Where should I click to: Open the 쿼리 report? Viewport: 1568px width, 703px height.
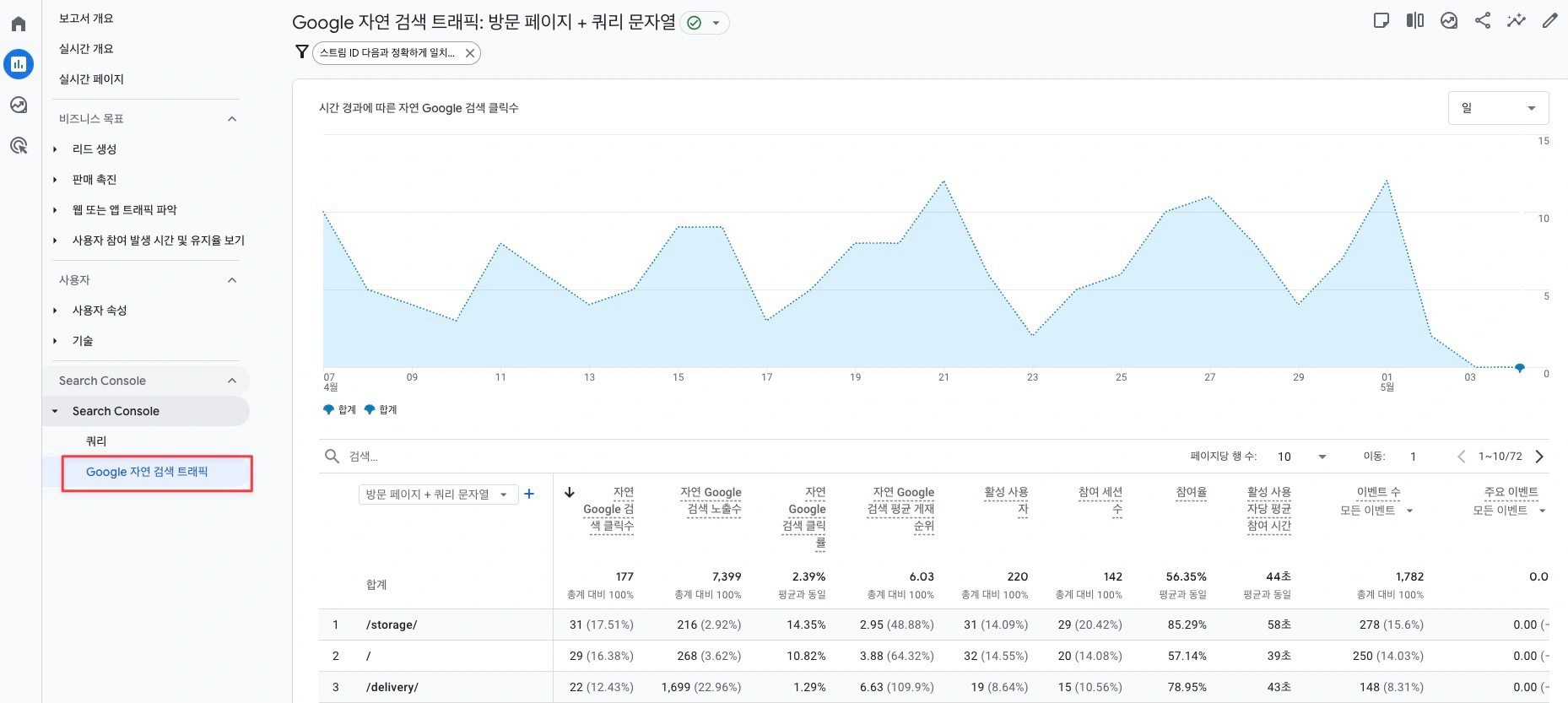tap(96, 441)
